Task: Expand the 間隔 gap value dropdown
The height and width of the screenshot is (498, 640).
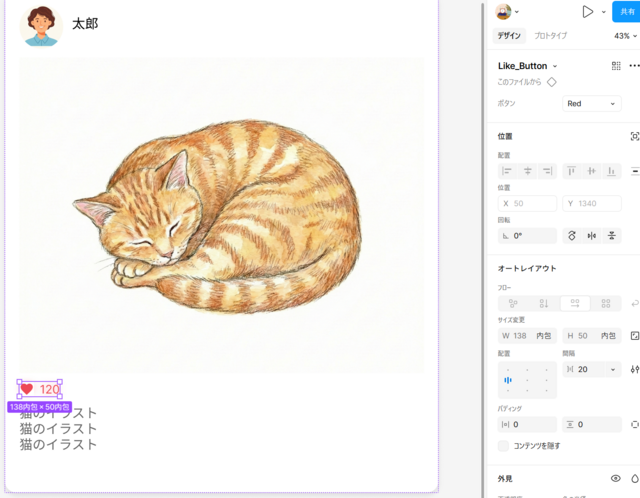Action: point(613,369)
